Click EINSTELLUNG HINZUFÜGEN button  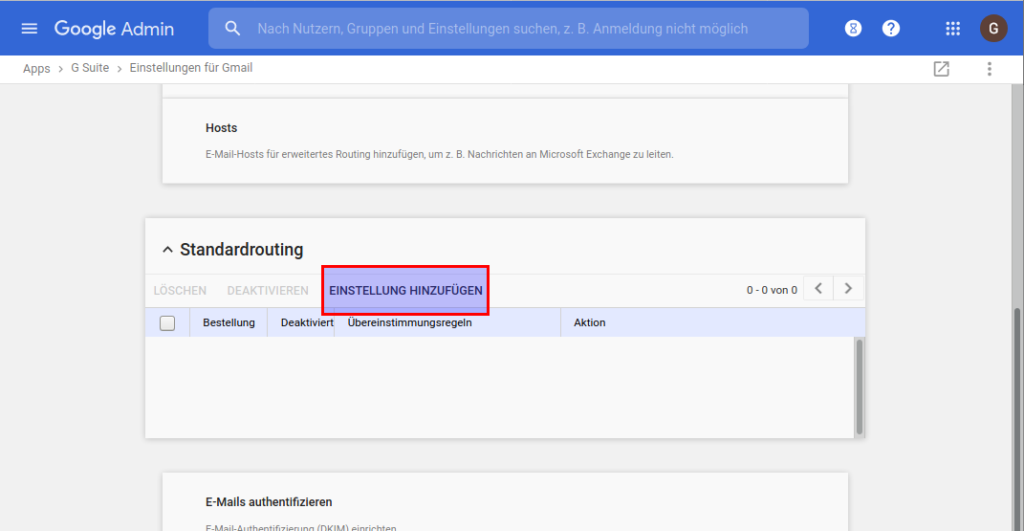tap(406, 290)
